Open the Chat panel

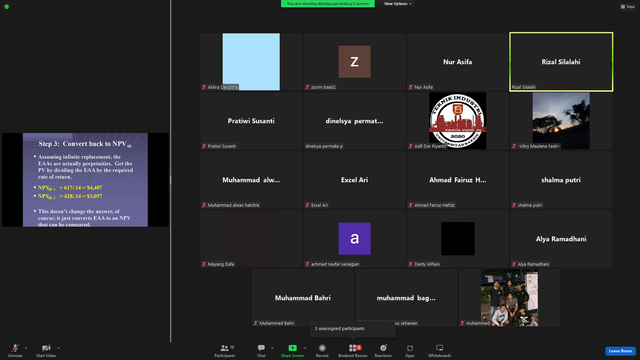[261, 350]
